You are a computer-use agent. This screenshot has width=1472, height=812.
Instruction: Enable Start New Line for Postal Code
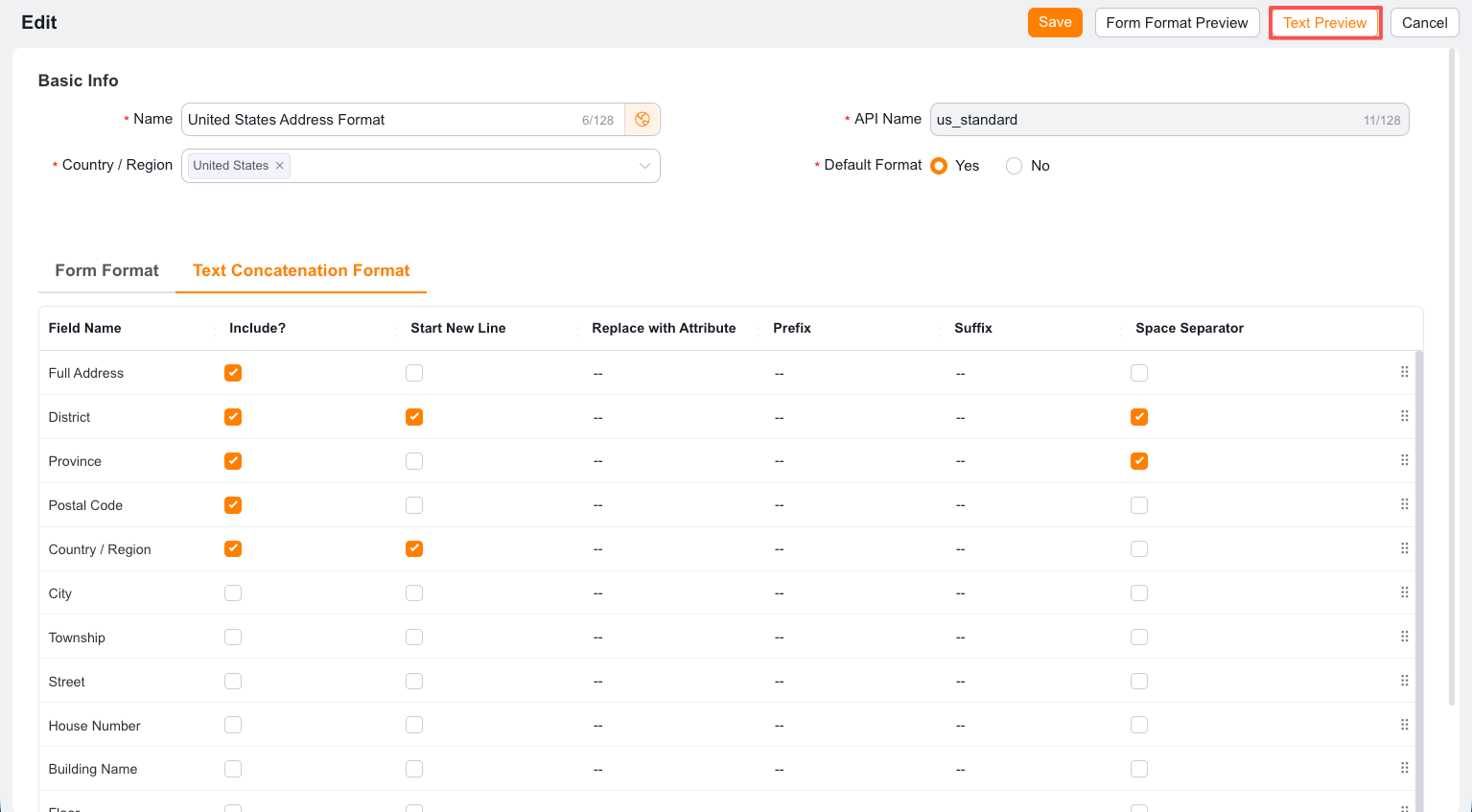(x=414, y=505)
